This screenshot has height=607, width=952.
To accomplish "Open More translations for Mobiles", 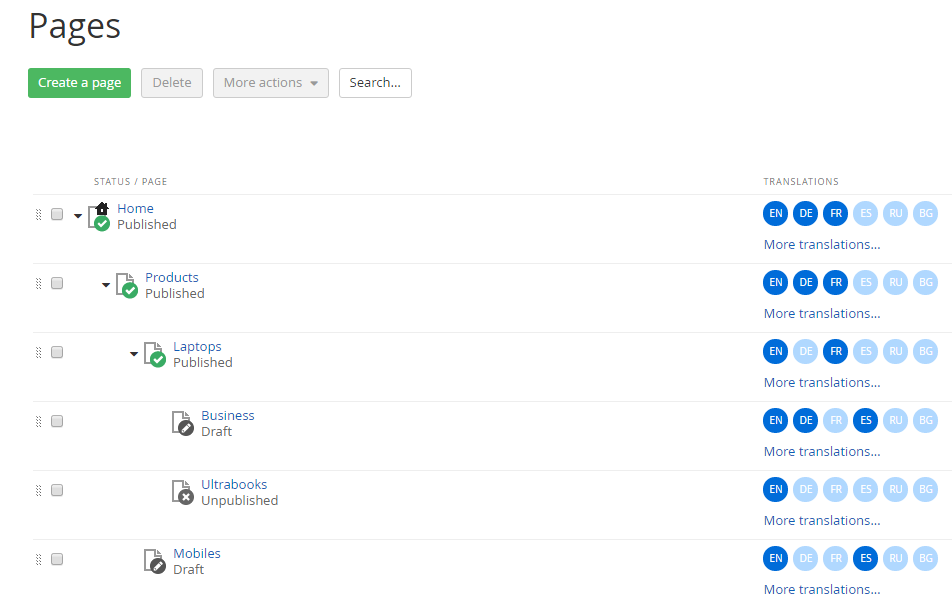I will (x=821, y=589).
